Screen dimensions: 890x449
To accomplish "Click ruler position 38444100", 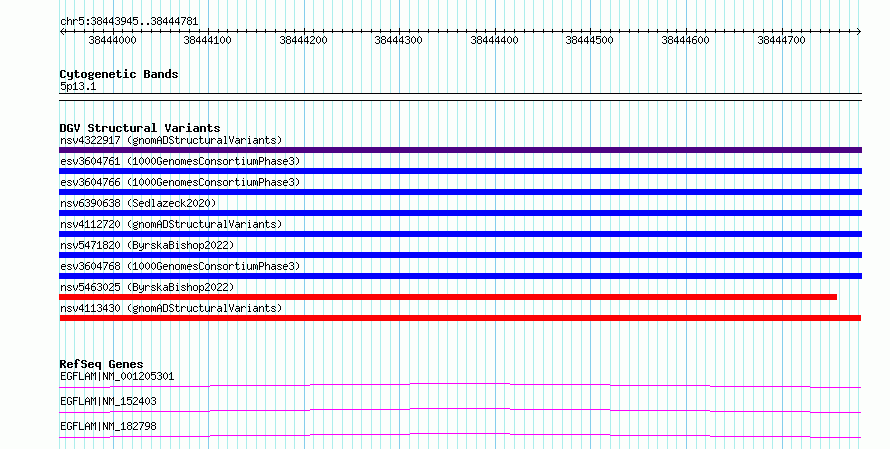I will (x=208, y=40).
